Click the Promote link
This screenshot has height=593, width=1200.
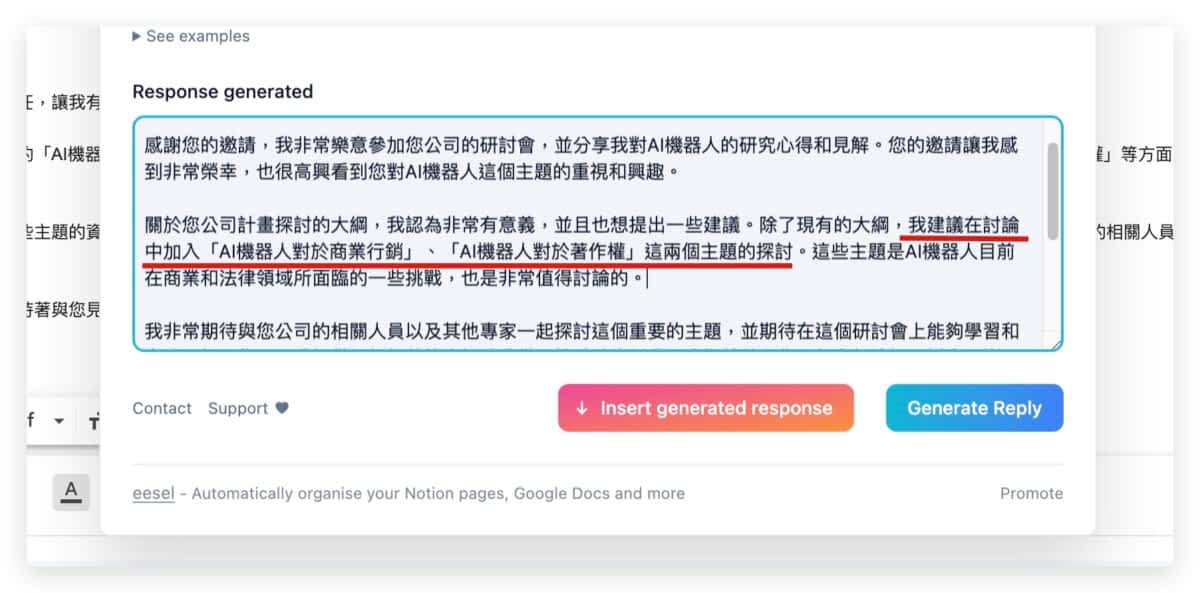[x=1031, y=493]
